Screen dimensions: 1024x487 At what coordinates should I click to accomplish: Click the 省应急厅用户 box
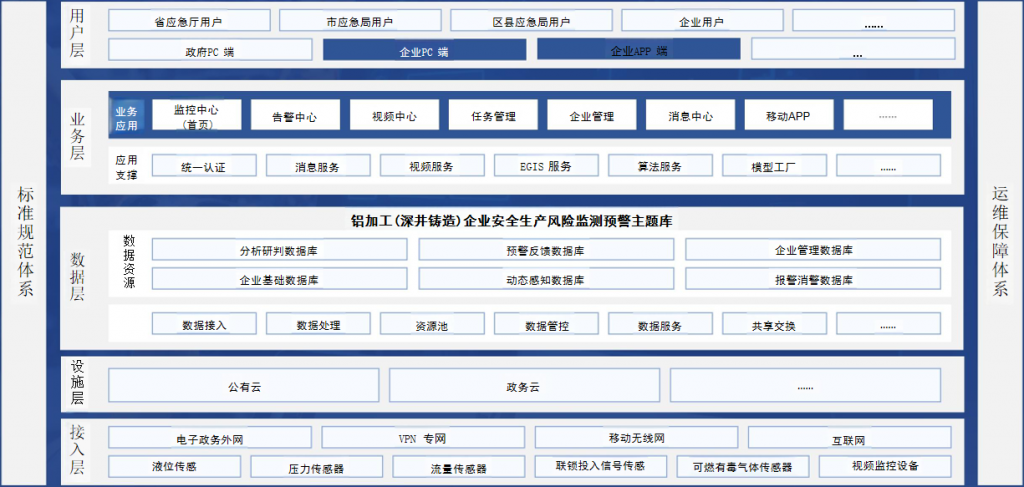[x=188, y=21]
